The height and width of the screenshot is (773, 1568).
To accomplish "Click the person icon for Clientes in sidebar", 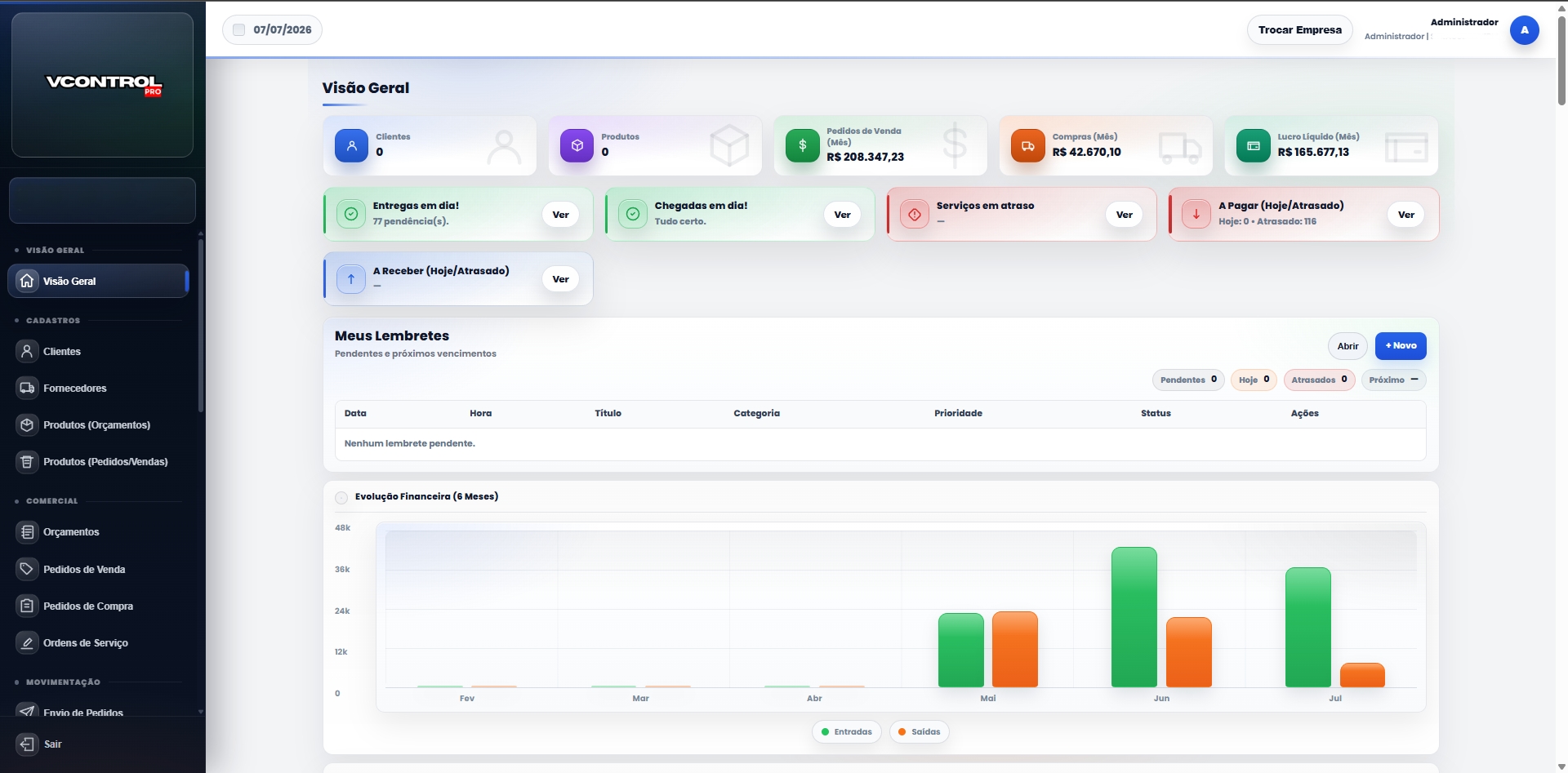I will click(27, 351).
